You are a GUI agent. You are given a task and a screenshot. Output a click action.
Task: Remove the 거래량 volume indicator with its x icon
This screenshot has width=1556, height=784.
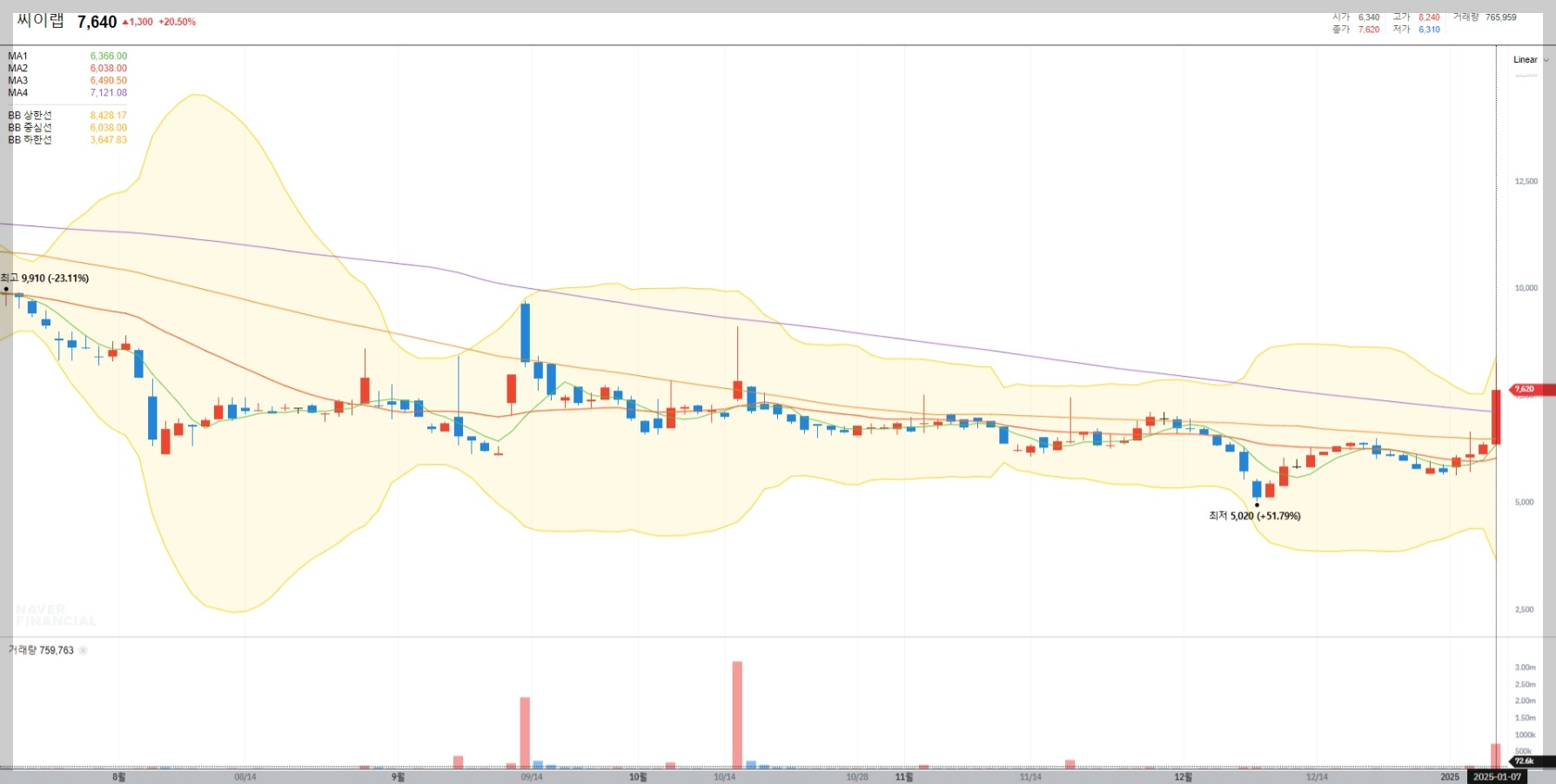(x=84, y=650)
